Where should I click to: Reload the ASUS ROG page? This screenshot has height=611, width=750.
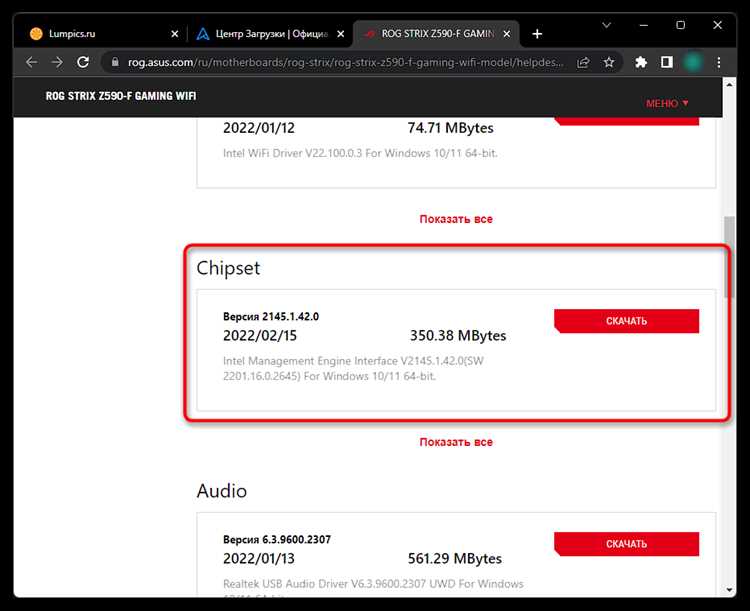coord(83,62)
